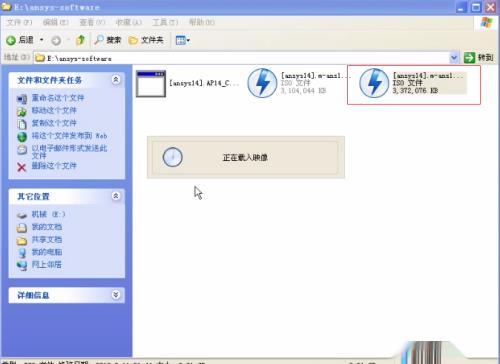Click Move this file link
500x364 pixels.
(54, 110)
